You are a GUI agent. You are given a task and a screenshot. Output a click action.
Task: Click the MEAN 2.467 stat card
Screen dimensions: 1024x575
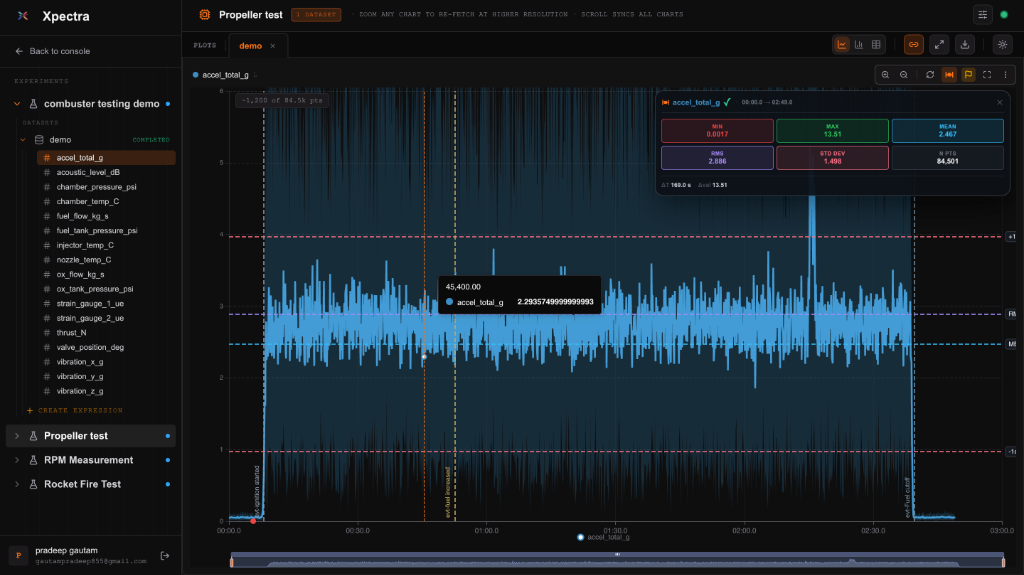tap(948, 131)
